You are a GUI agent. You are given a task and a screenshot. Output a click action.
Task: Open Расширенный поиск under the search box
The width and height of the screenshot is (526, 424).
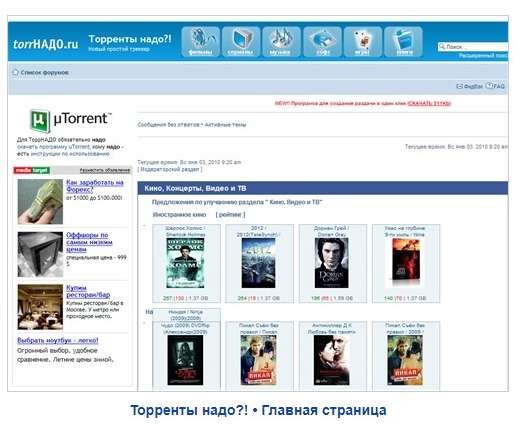coord(483,56)
